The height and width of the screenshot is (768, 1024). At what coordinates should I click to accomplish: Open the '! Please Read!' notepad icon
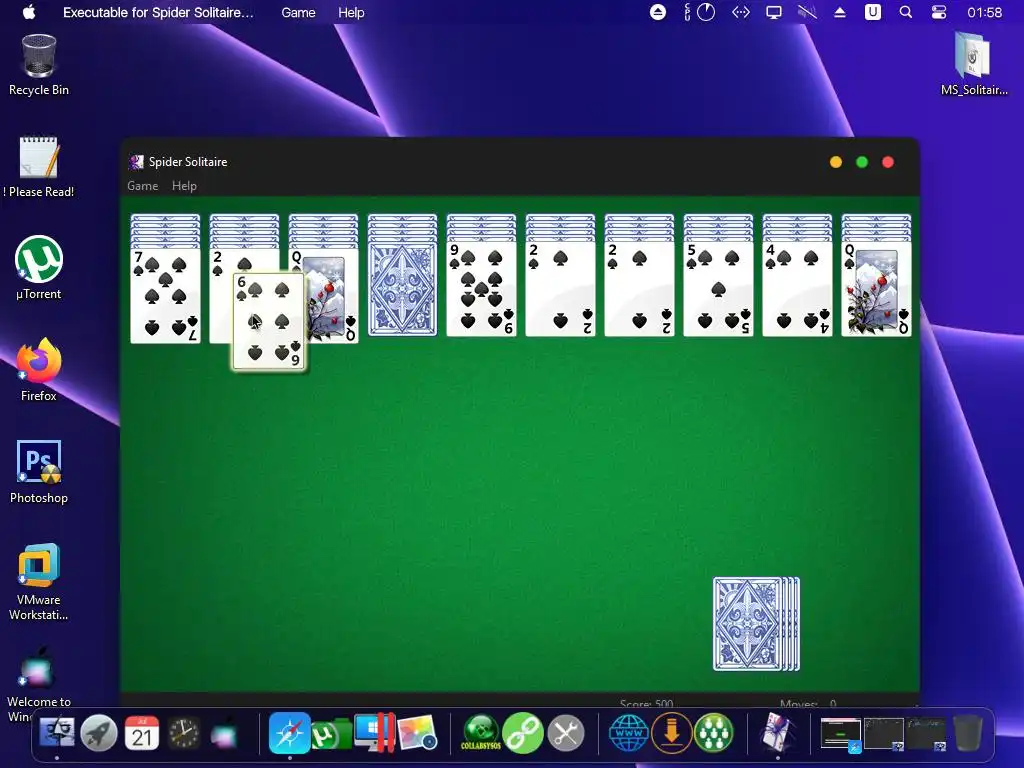39,167
